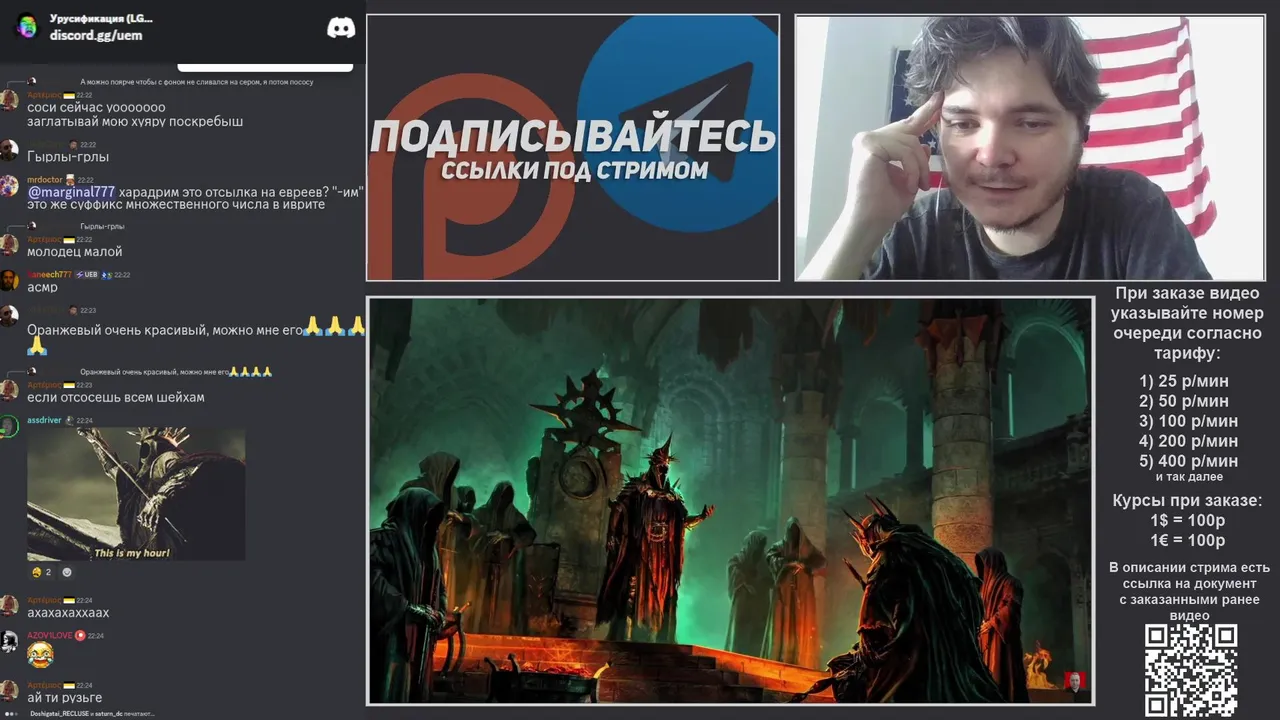Toggle the emoji reaction showing count 2
Screen dimensions: 1280x720
pyautogui.click(x=41, y=572)
